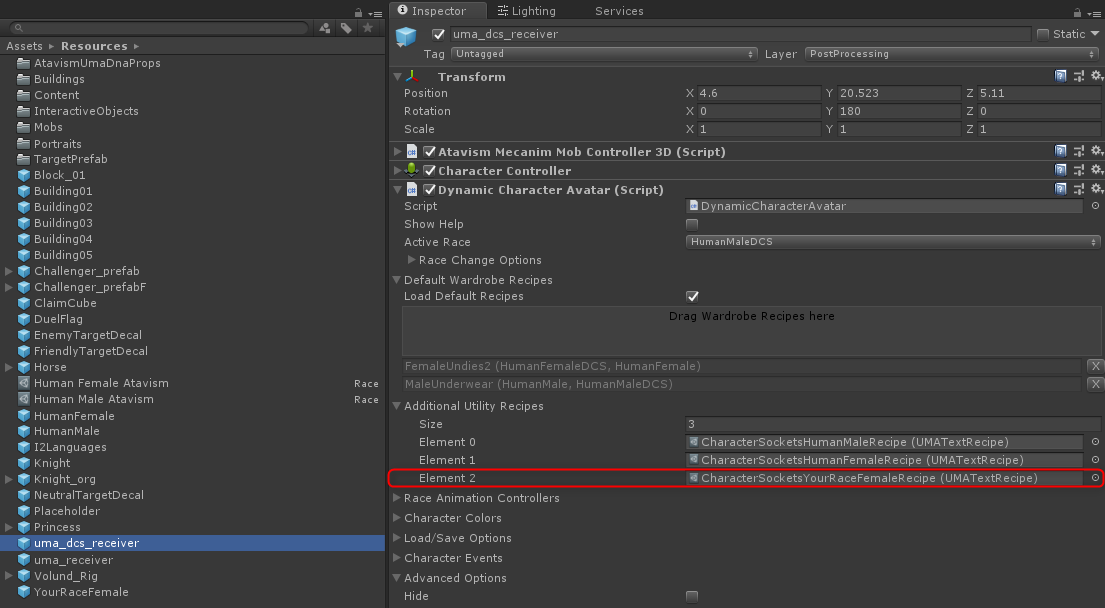The height and width of the screenshot is (608, 1105).
Task: Click preset icon on Dynamic Character Avatar
Action: pos(1079,189)
